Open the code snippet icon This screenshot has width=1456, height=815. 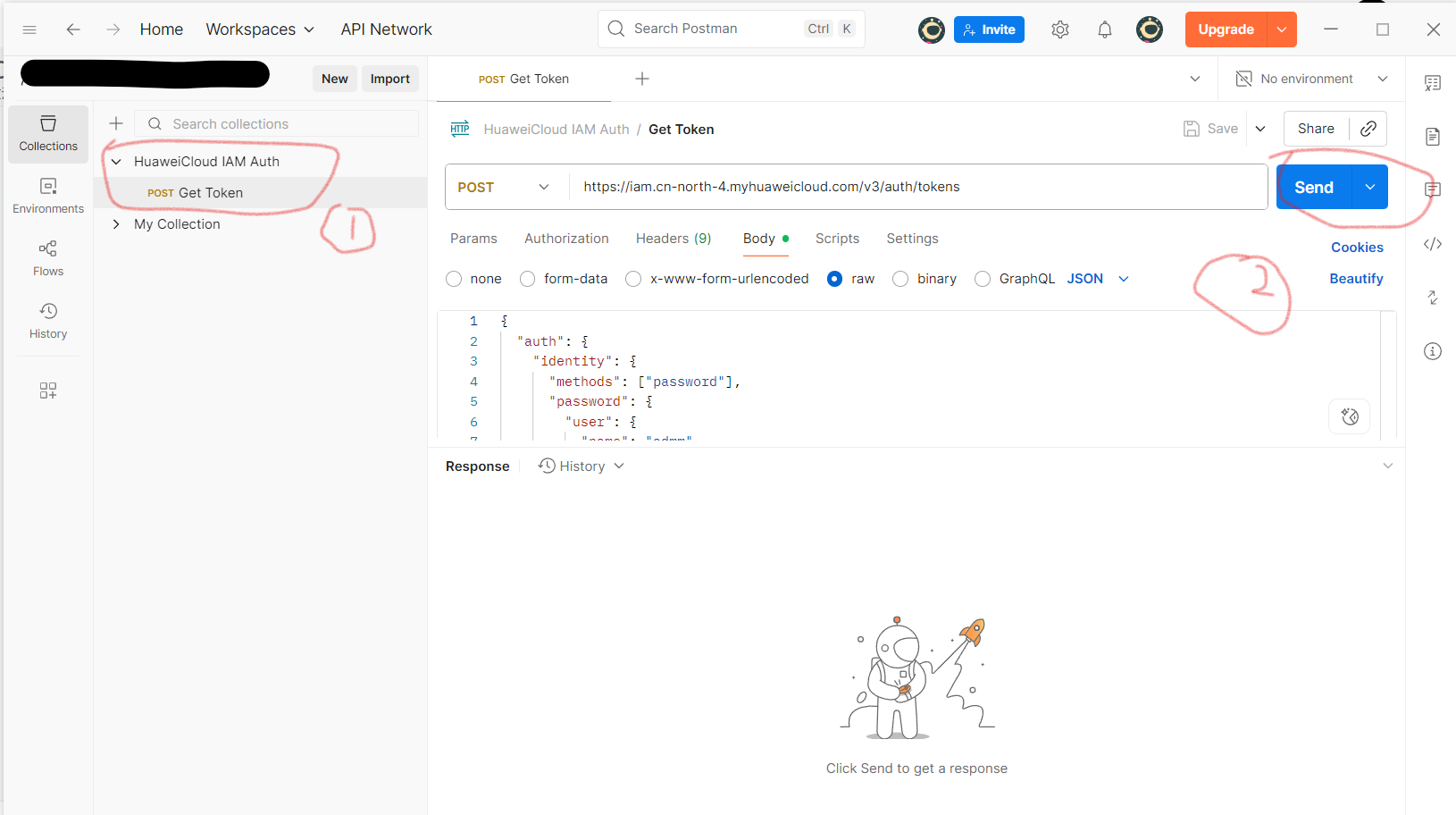(1433, 244)
